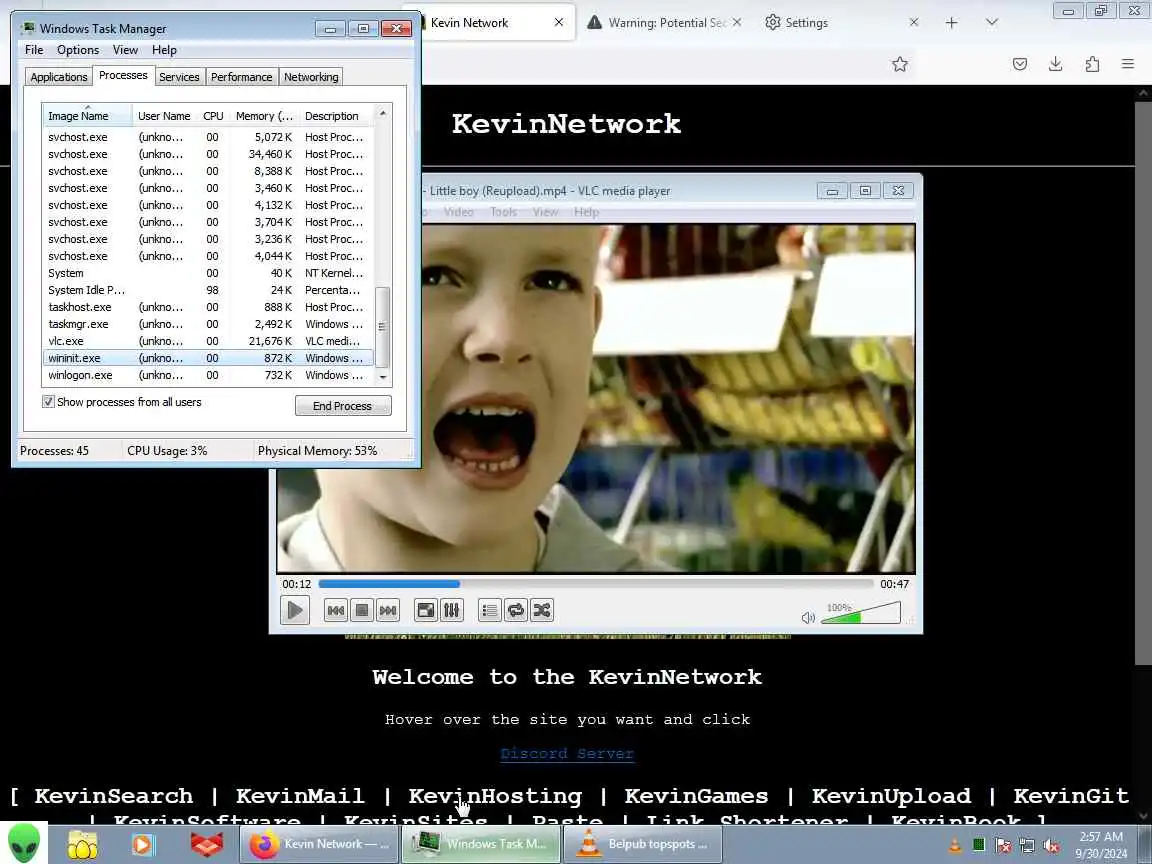Open the taskbar clock 2:57 AM

click(x=1101, y=845)
